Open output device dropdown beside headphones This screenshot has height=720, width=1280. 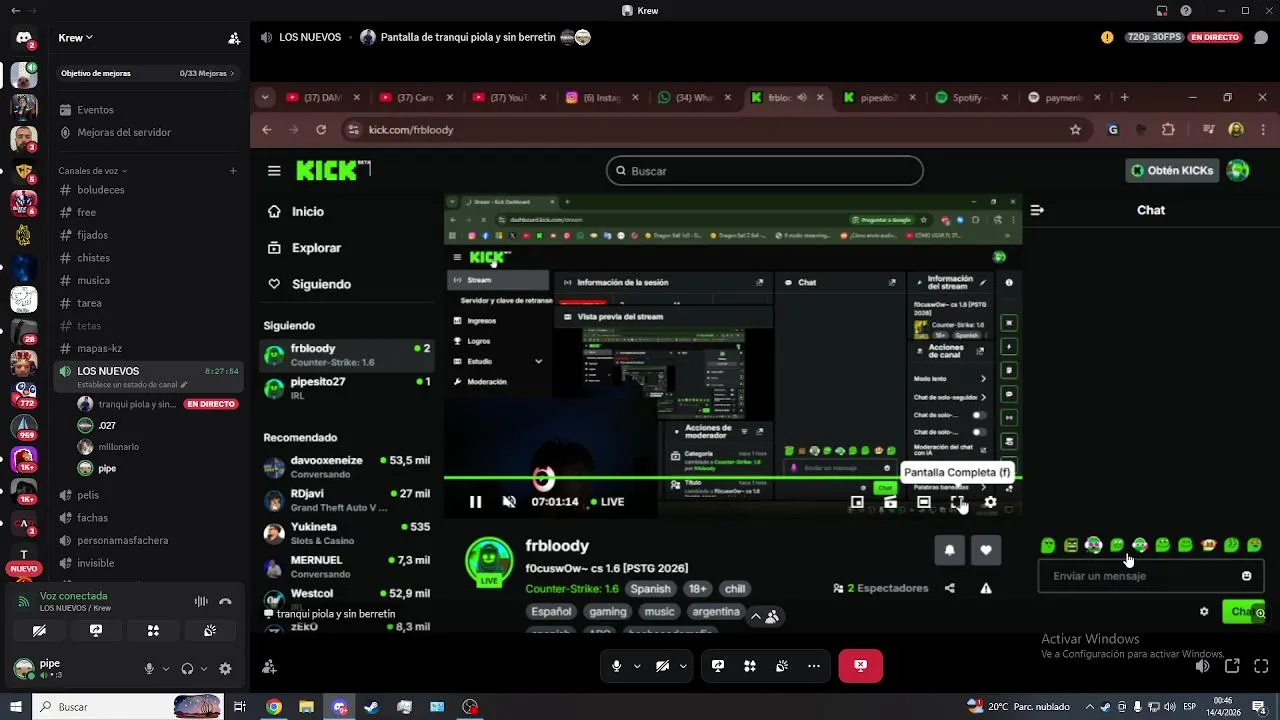point(204,669)
